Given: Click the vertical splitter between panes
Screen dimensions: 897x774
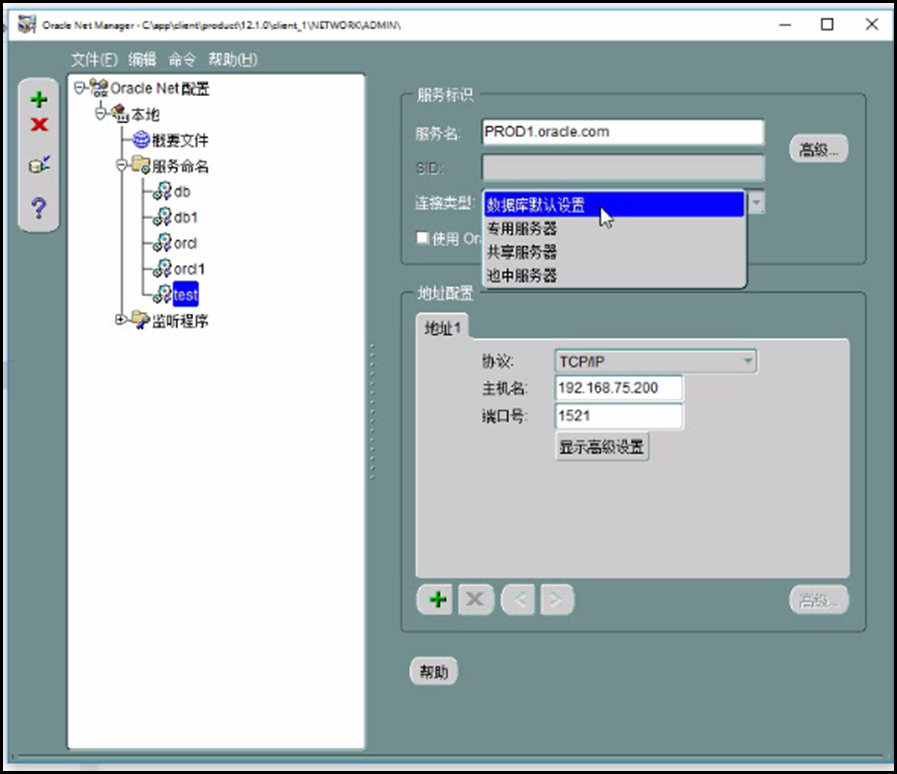Looking at the screenshot, I should (x=372, y=412).
